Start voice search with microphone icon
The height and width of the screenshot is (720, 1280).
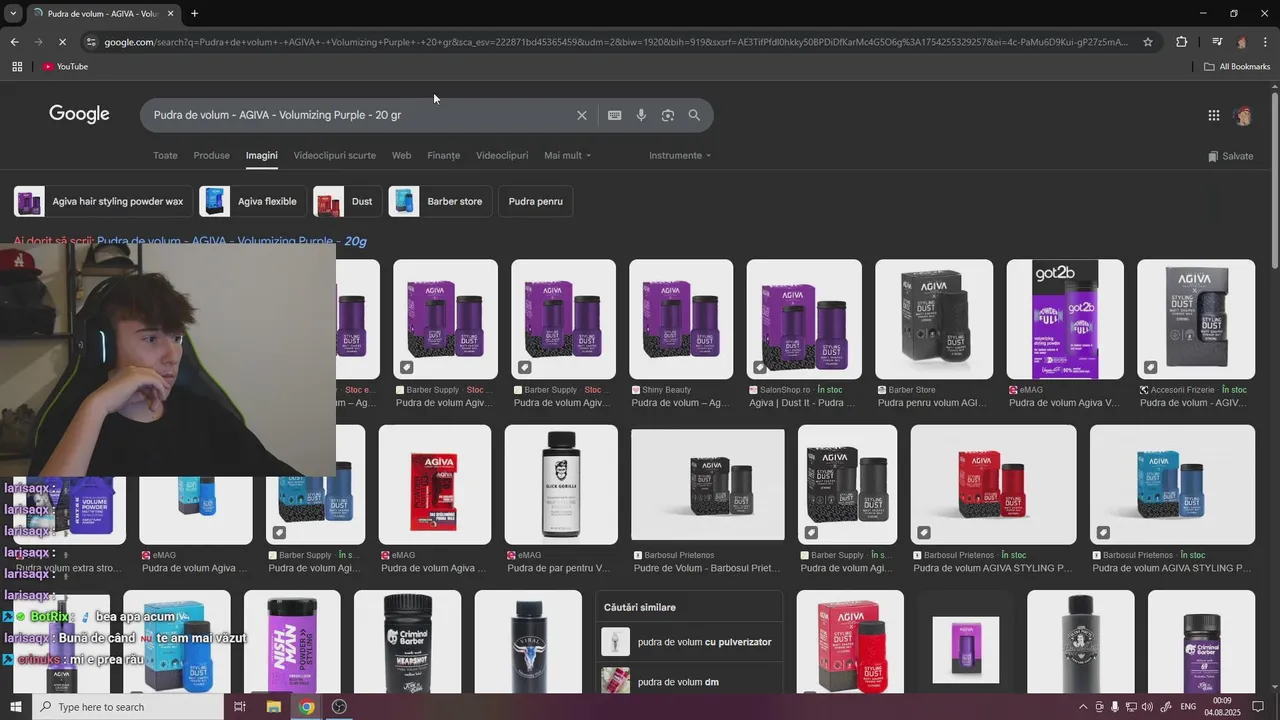tap(641, 115)
